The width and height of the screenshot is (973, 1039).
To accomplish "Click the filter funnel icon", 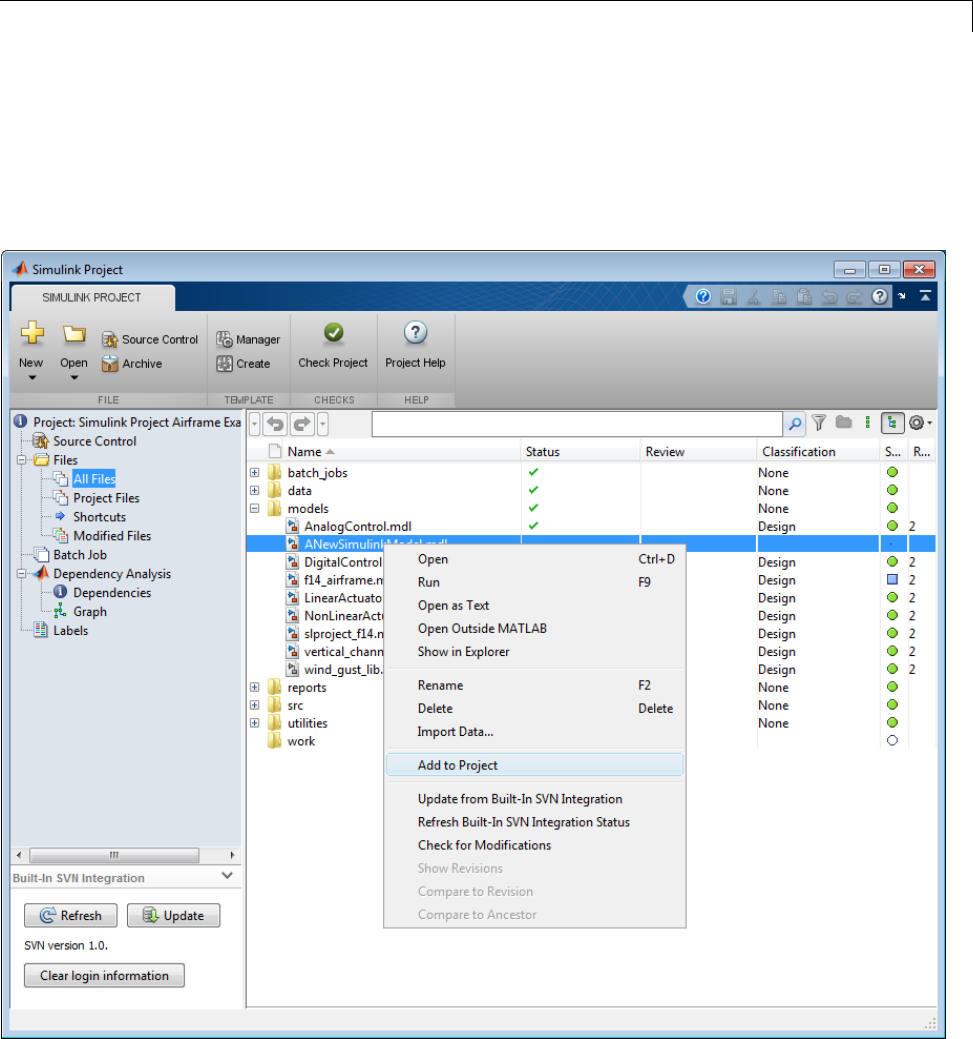I will 819,423.
